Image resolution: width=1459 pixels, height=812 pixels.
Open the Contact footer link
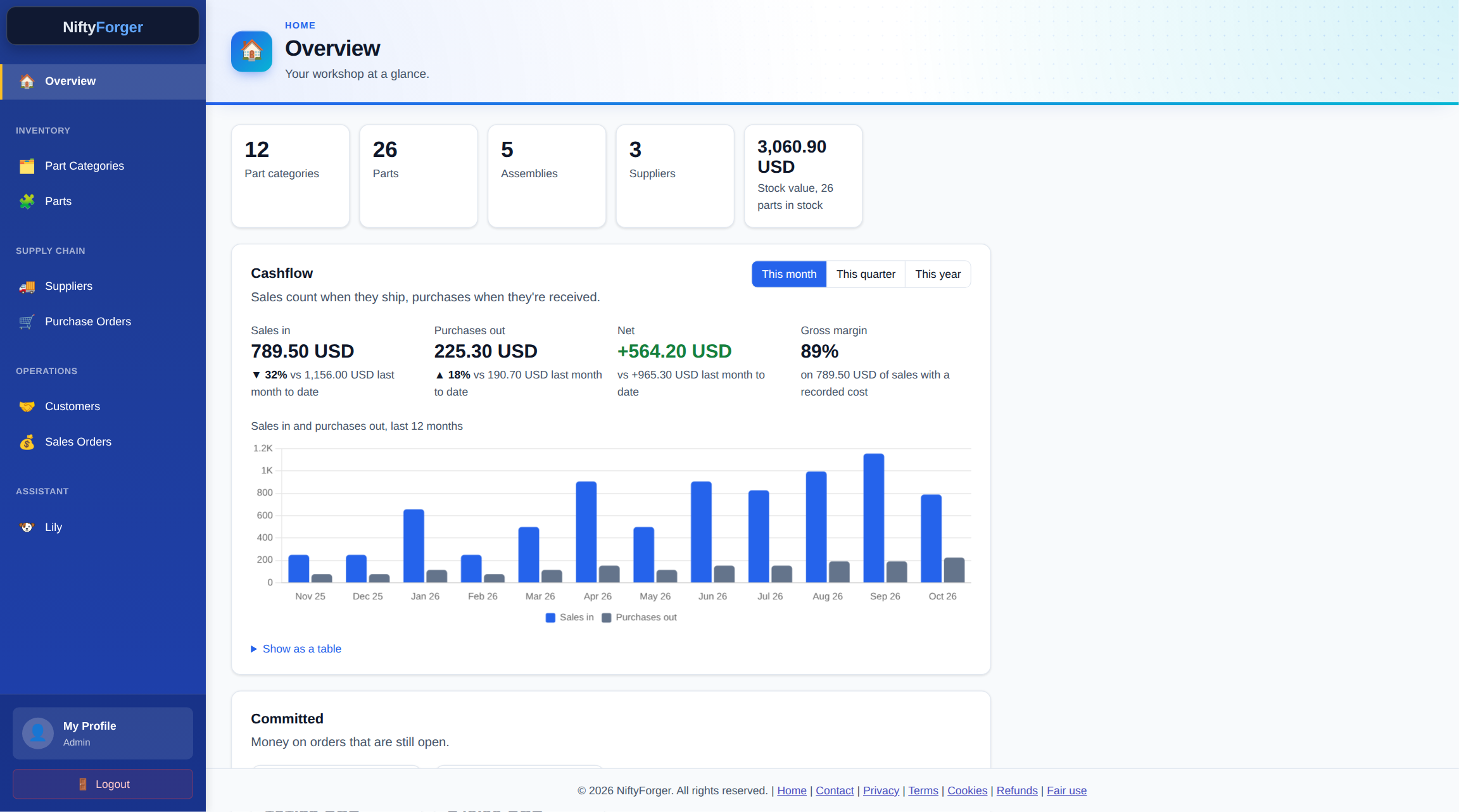(x=835, y=790)
